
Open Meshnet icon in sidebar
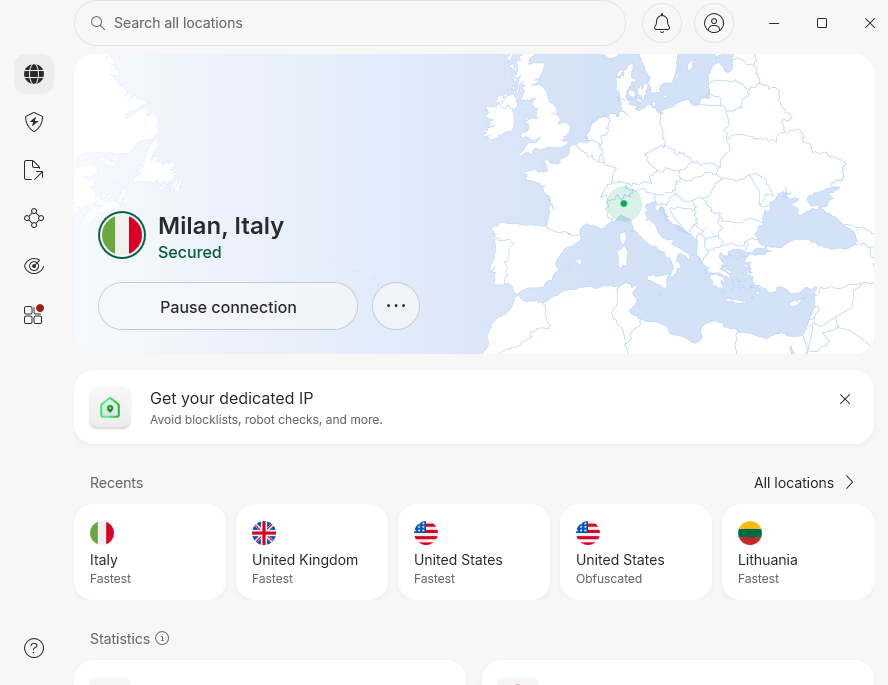pos(34,218)
